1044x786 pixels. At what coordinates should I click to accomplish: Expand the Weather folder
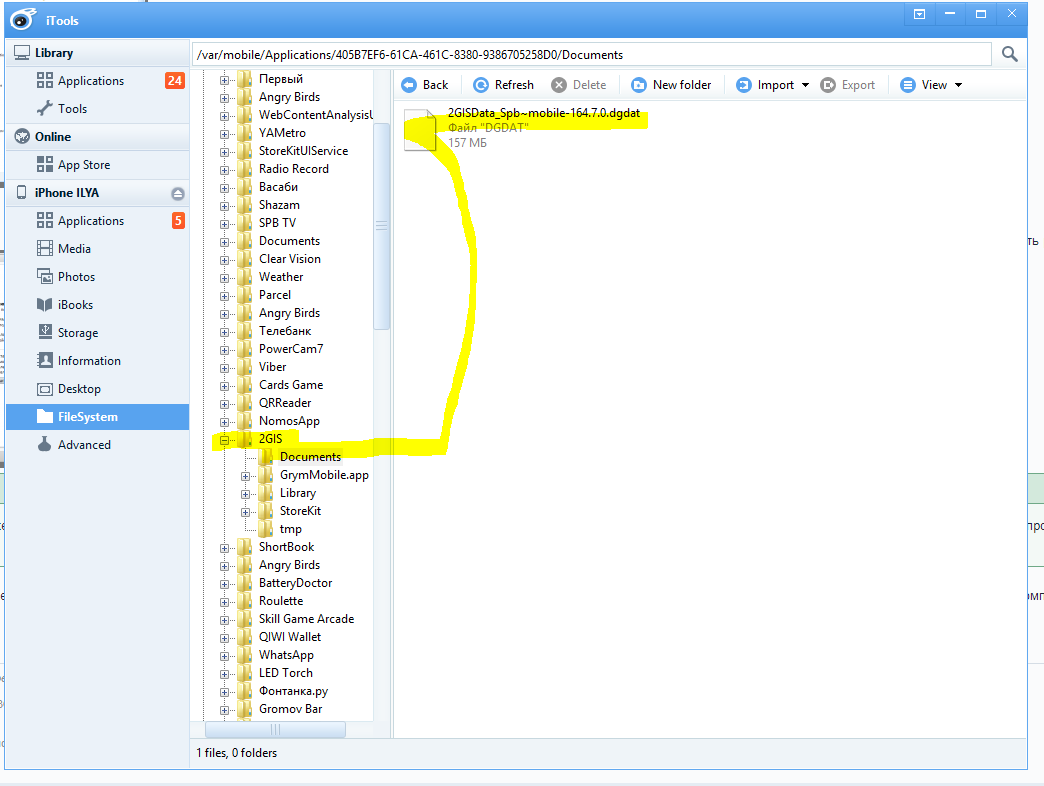click(x=224, y=278)
